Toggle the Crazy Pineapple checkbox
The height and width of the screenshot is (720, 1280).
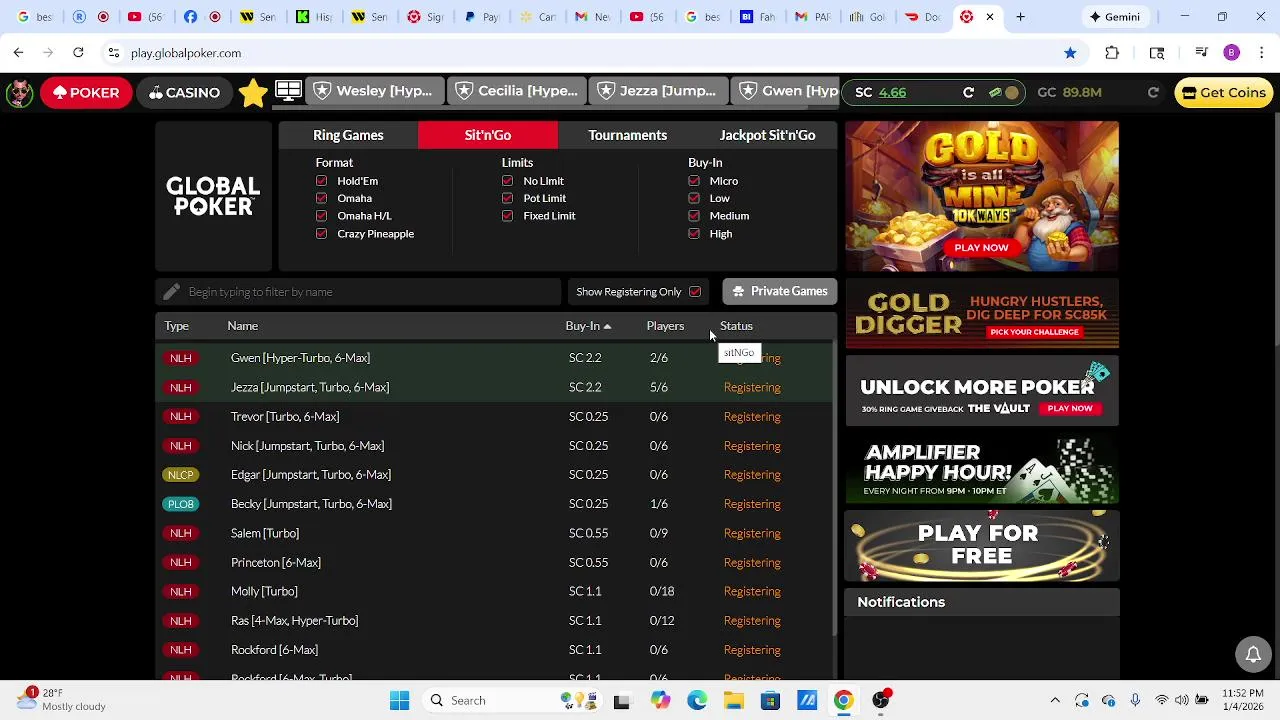click(x=321, y=234)
